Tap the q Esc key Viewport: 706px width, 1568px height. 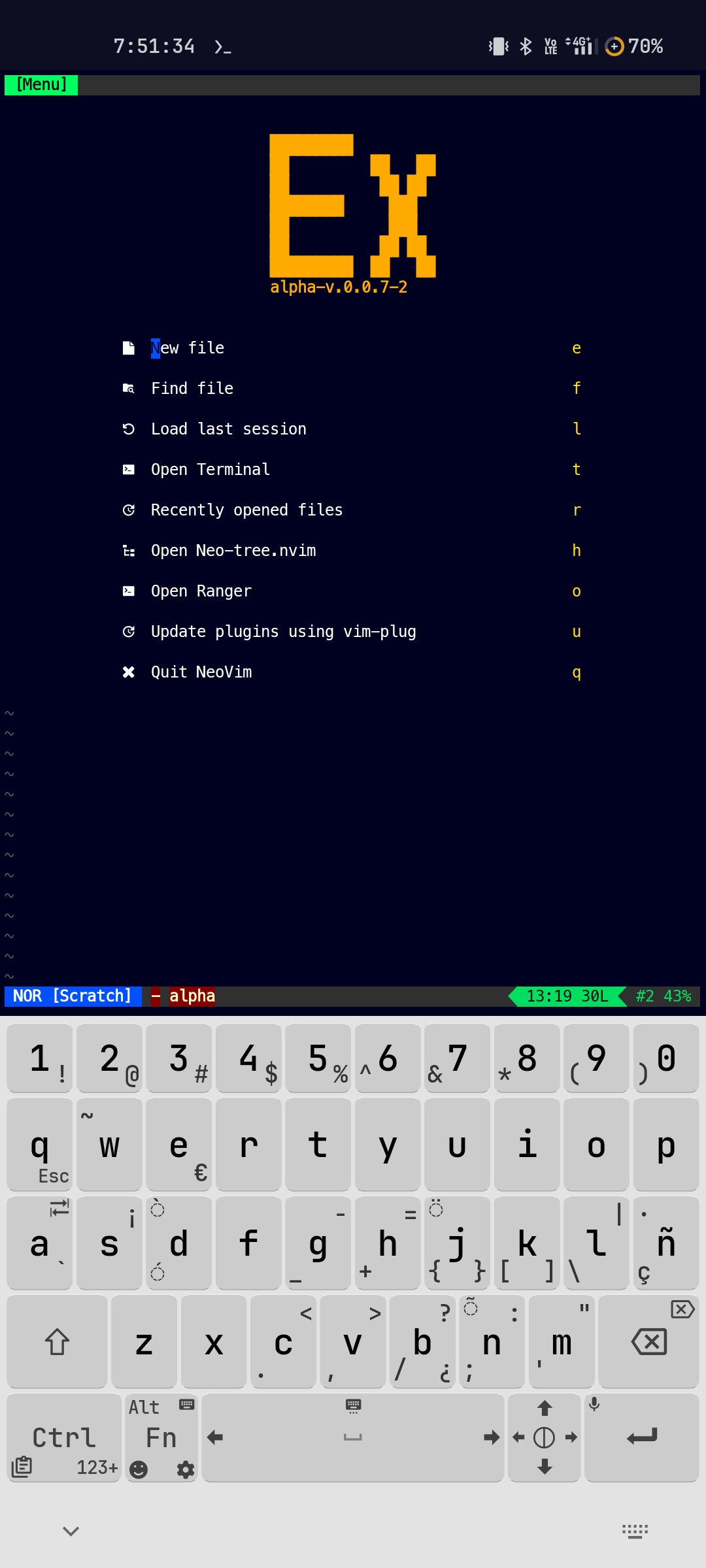click(x=40, y=1145)
